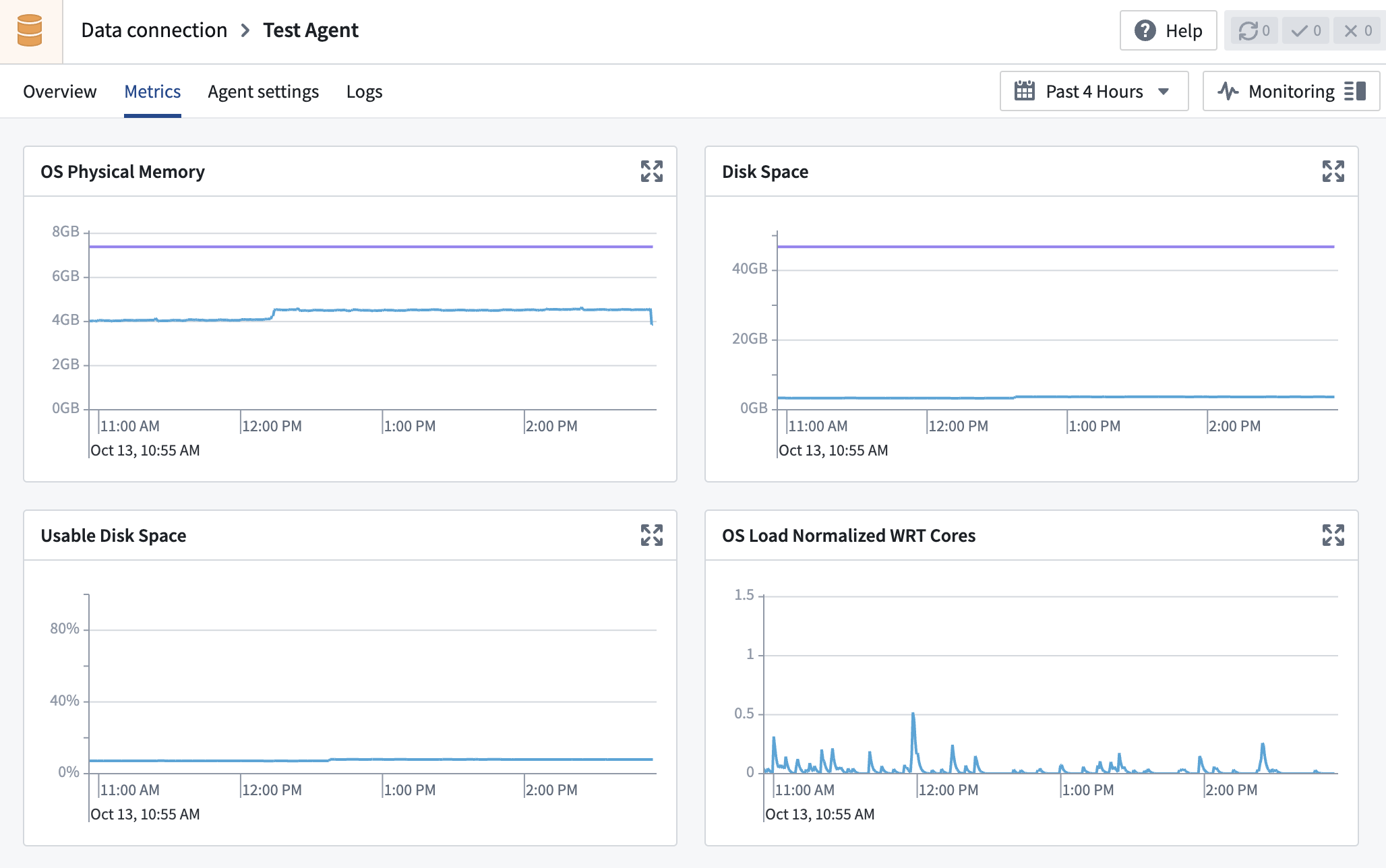The width and height of the screenshot is (1386, 868).
Task: Open the Agent settings tab
Action: (264, 92)
